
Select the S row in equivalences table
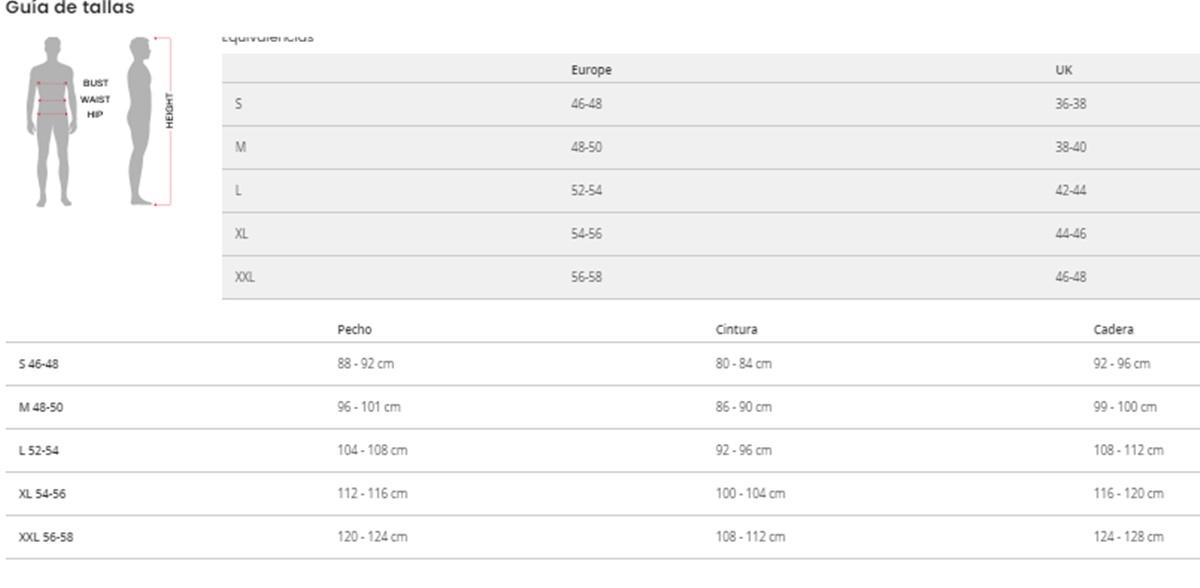tap(238, 104)
